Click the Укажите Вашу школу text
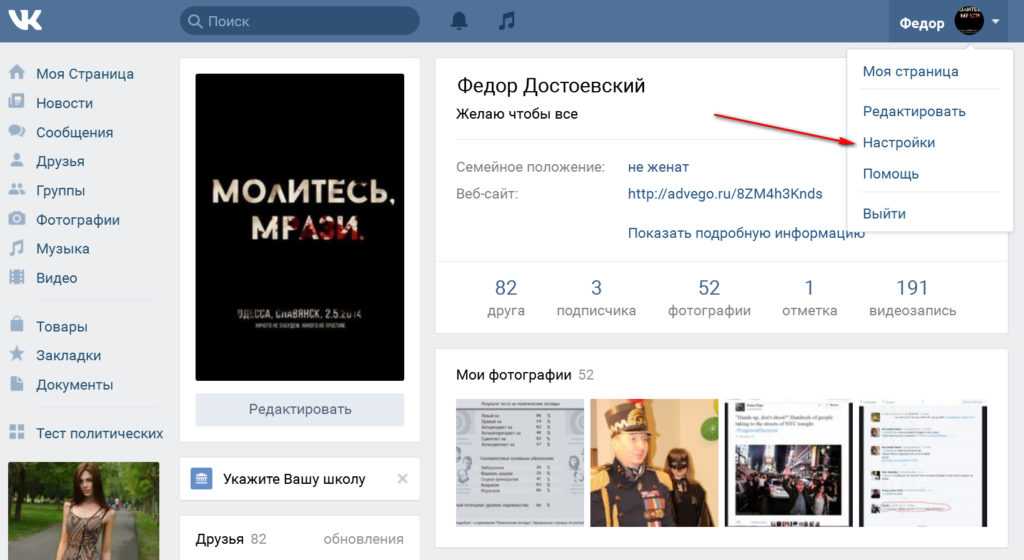 294,479
